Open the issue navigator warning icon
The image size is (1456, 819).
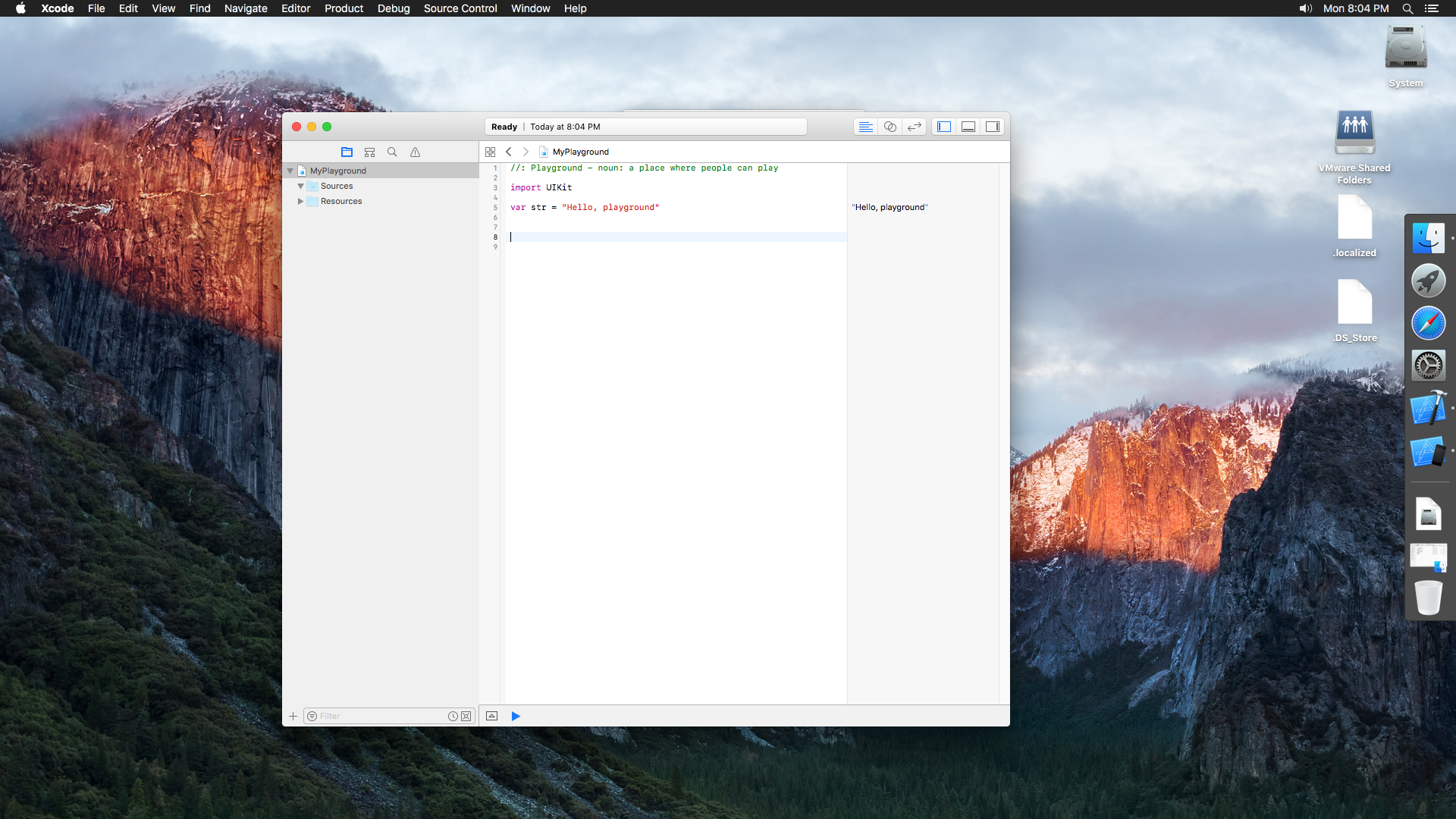tap(415, 152)
